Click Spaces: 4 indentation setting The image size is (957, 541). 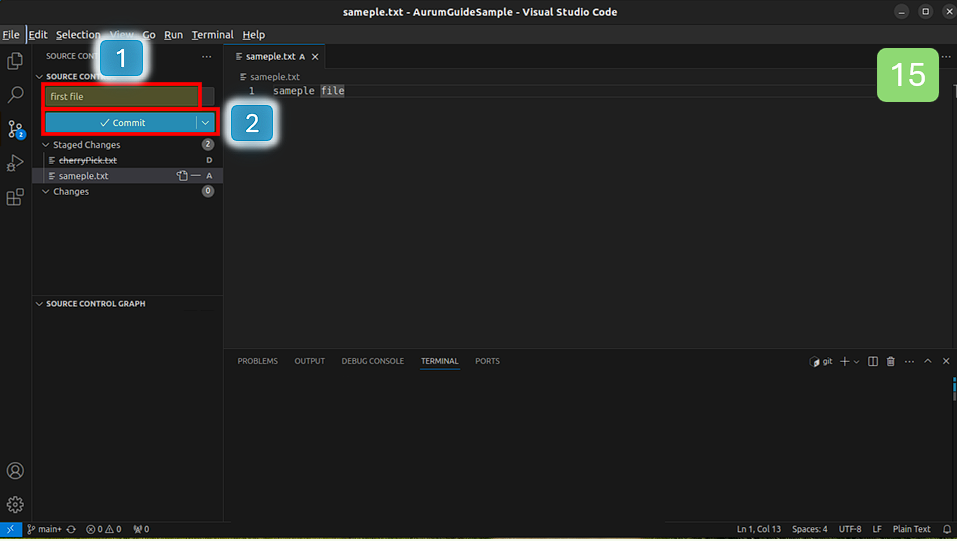810,529
